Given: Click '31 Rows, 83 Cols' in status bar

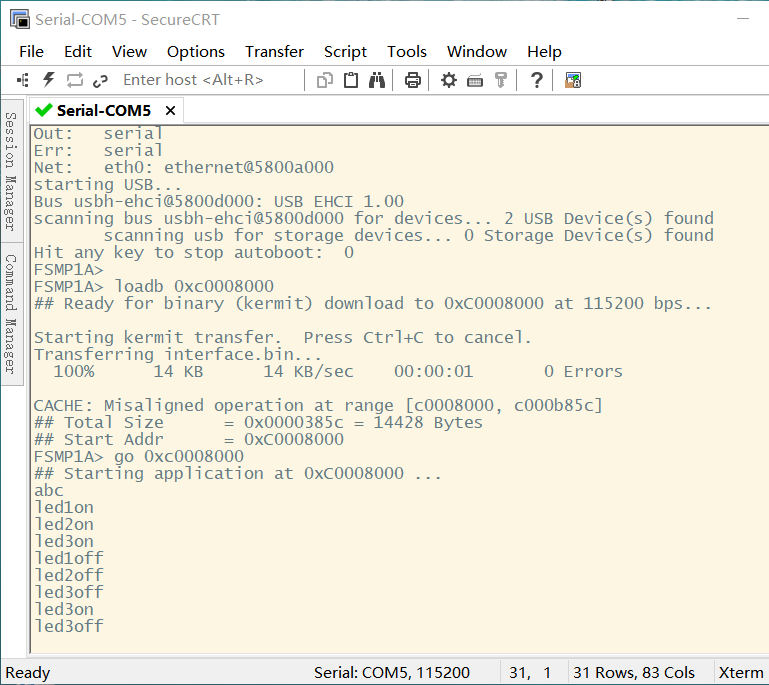Looking at the screenshot, I should [634, 672].
